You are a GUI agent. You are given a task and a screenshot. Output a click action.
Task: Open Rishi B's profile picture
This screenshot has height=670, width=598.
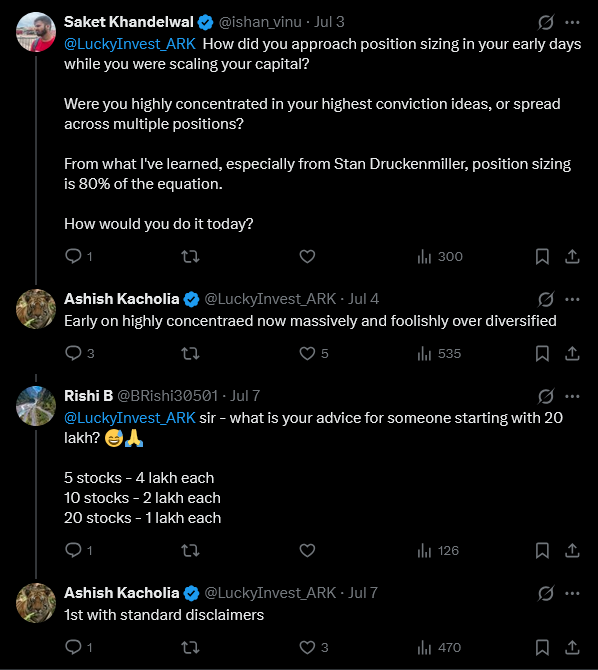[36, 406]
